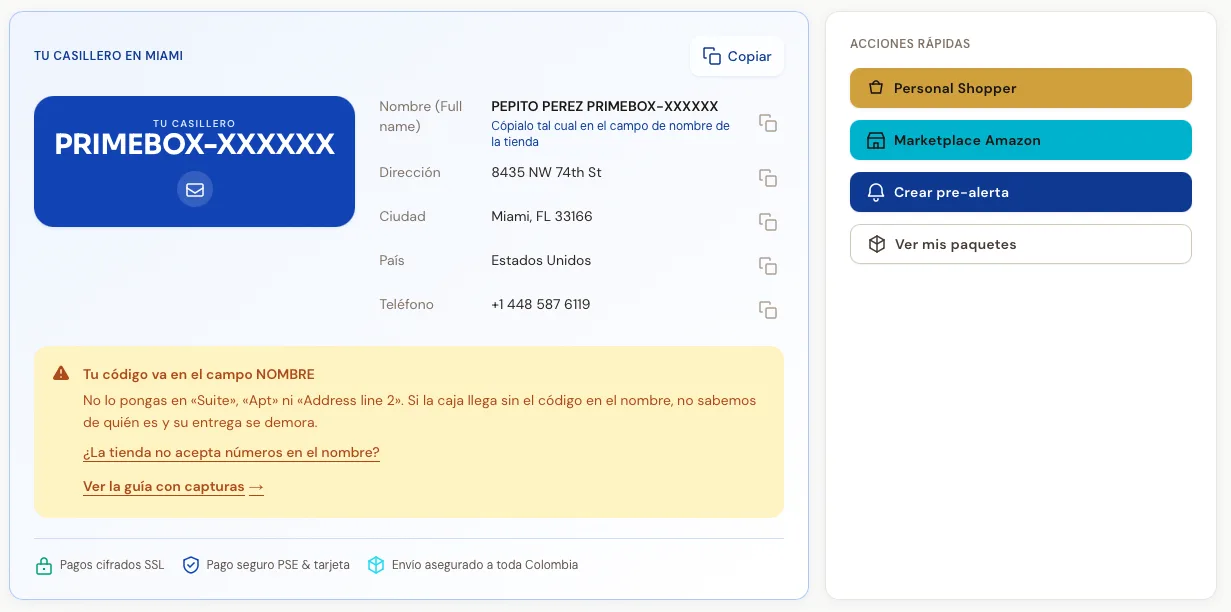Click Crear pre-alerta button
Image resolution: width=1231 pixels, height=612 pixels.
coord(1021,192)
